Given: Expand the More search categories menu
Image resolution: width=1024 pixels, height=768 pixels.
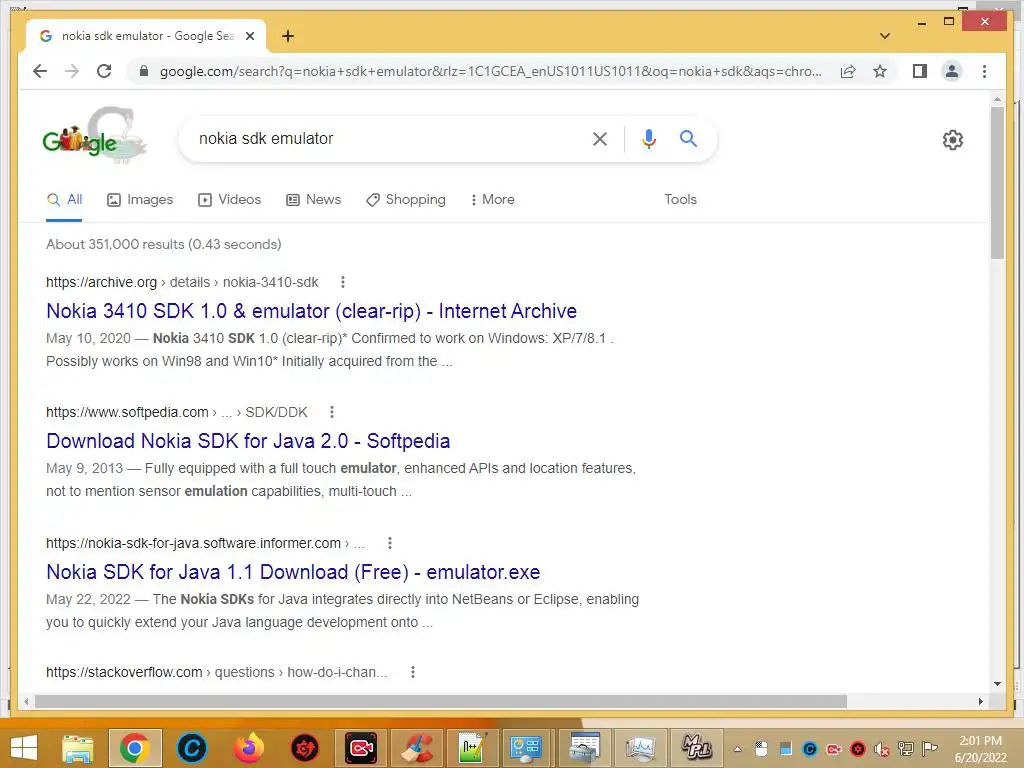Looking at the screenshot, I should click(492, 200).
